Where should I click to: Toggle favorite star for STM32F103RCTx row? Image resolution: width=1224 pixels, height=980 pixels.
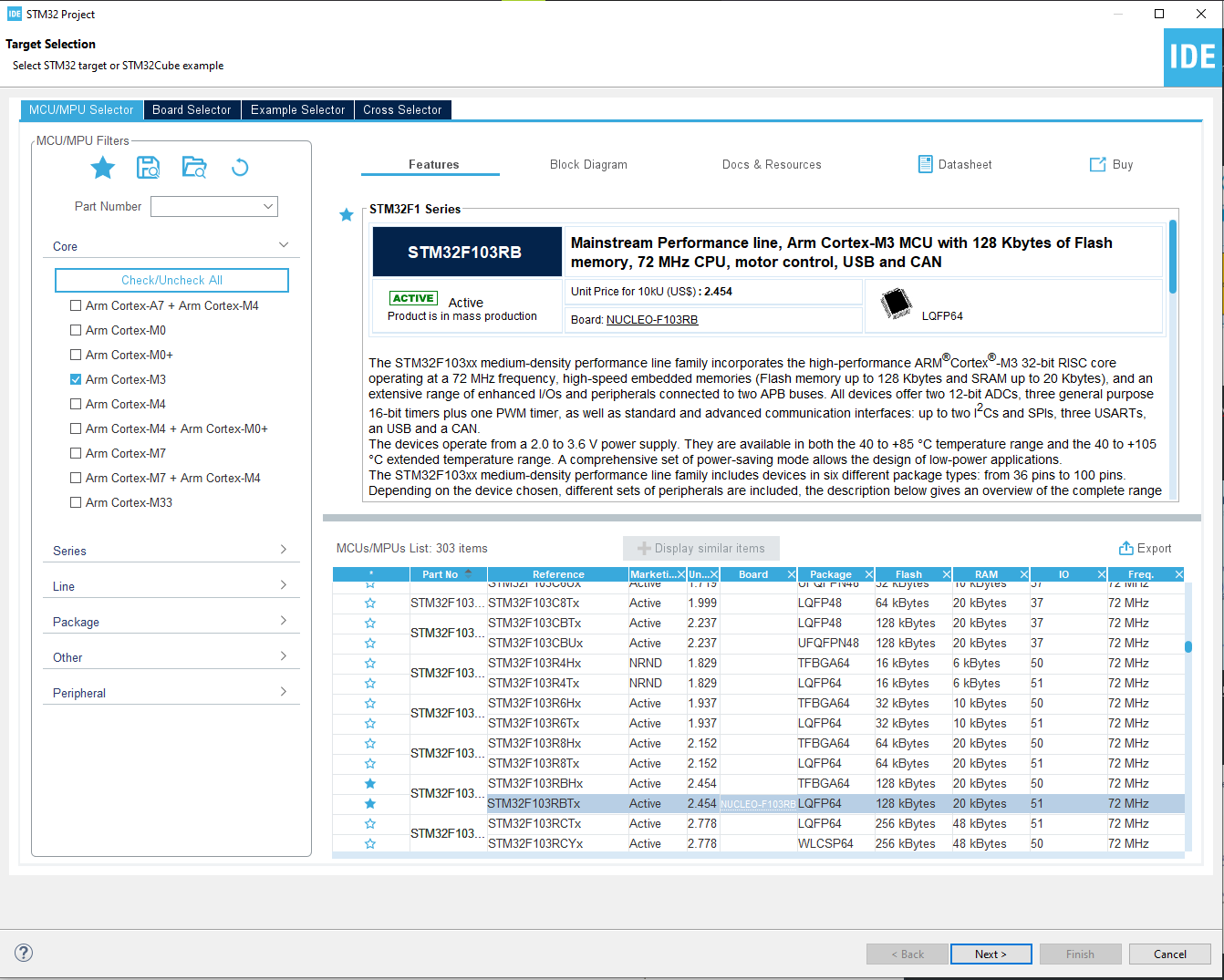[x=370, y=824]
